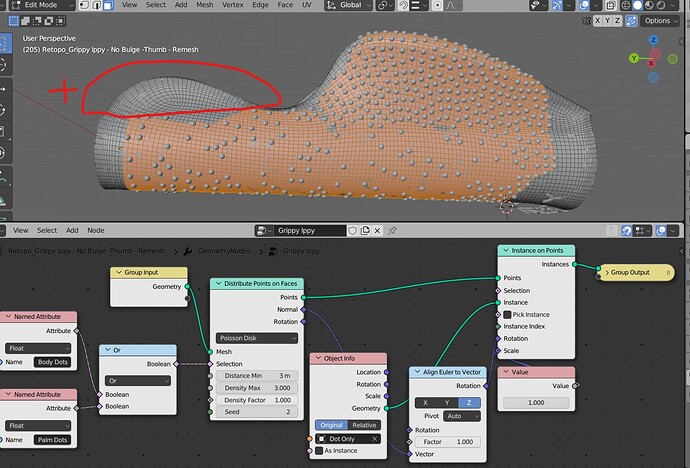Toggle snapping magnet icon
The image size is (690, 468).
pos(403,5)
